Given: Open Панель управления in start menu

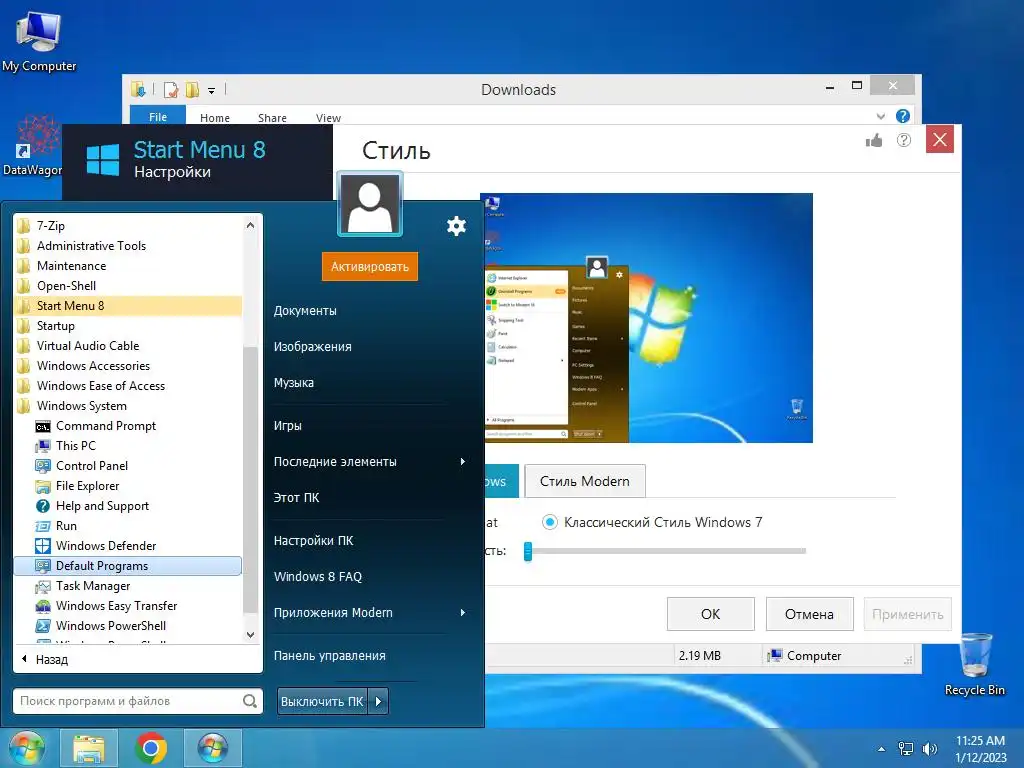Looking at the screenshot, I should tap(329, 656).
